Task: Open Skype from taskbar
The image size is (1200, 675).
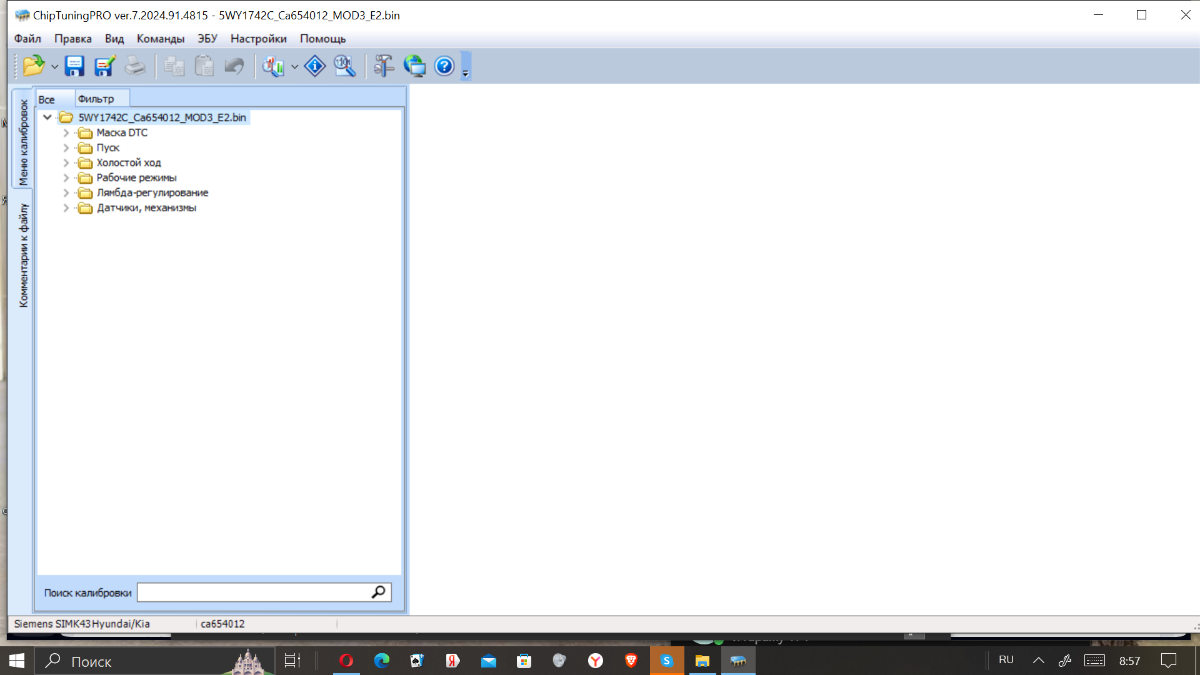Action: (666, 660)
